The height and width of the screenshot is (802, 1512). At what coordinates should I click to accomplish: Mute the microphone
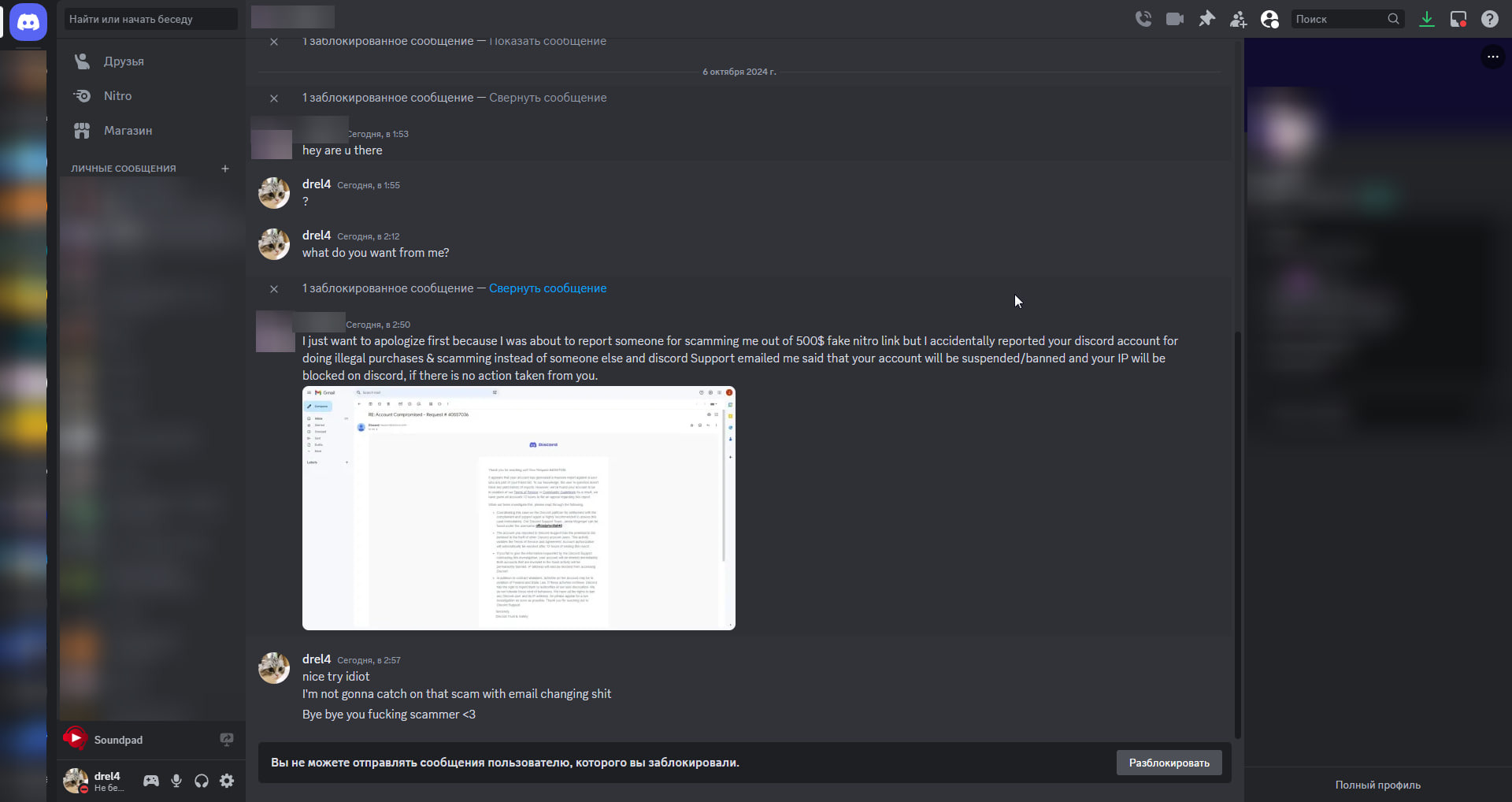click(176, 781)
